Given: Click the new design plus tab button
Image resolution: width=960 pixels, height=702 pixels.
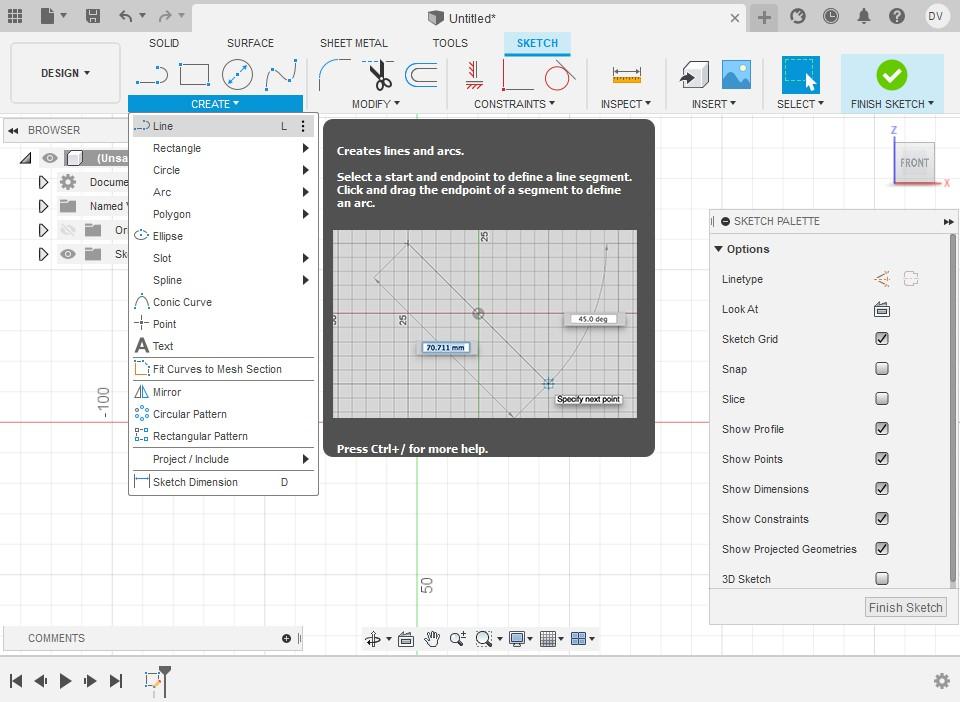Looking at the screenshot, I should coord(763,17).
